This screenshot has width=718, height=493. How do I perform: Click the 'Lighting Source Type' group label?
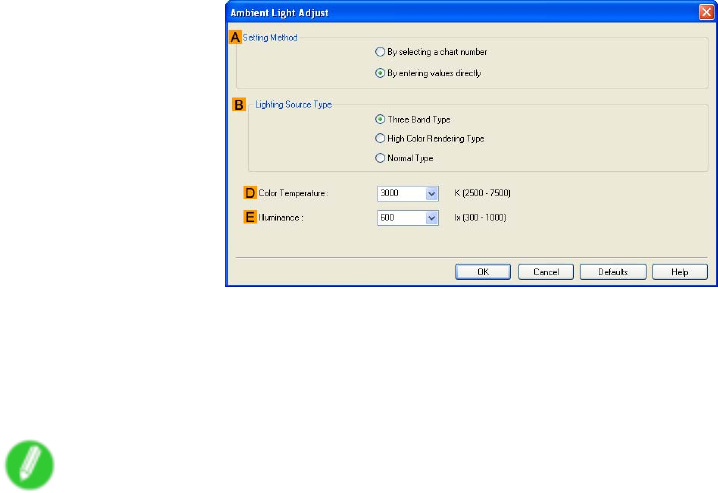tap(294, 104)
